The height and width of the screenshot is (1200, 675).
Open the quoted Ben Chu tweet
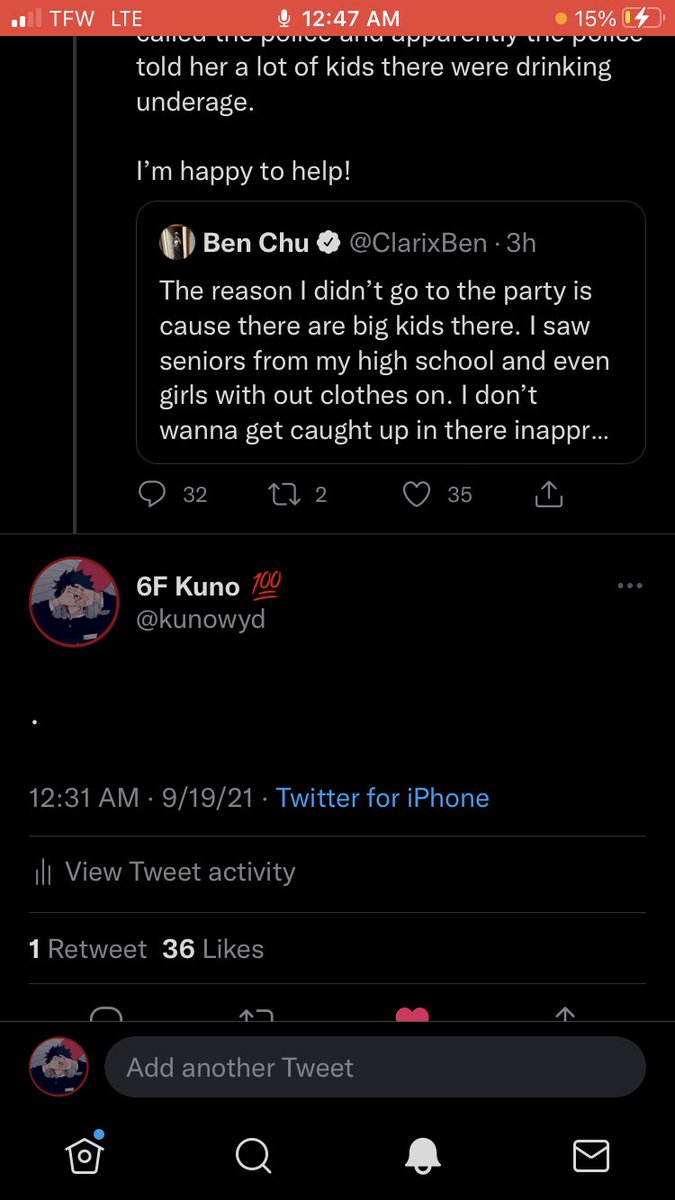pos(390,360)
